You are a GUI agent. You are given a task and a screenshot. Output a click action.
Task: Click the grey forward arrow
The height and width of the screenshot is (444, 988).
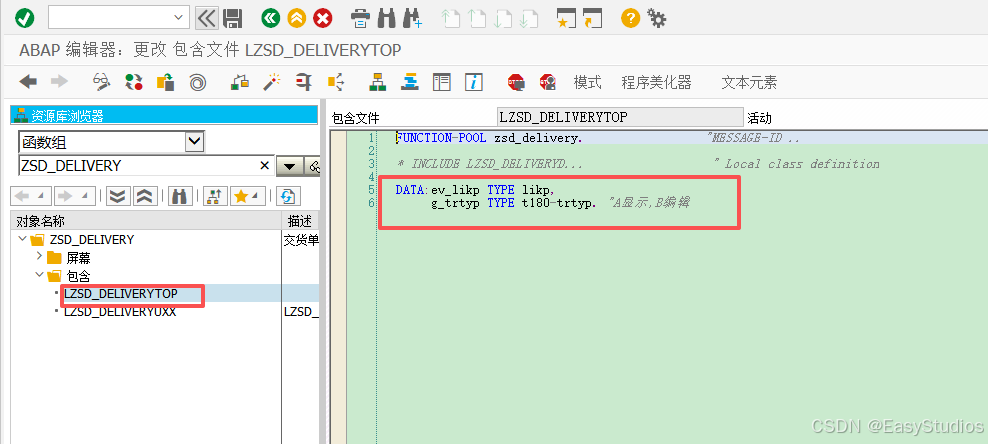pyautogui.click(x=59, y=82)
